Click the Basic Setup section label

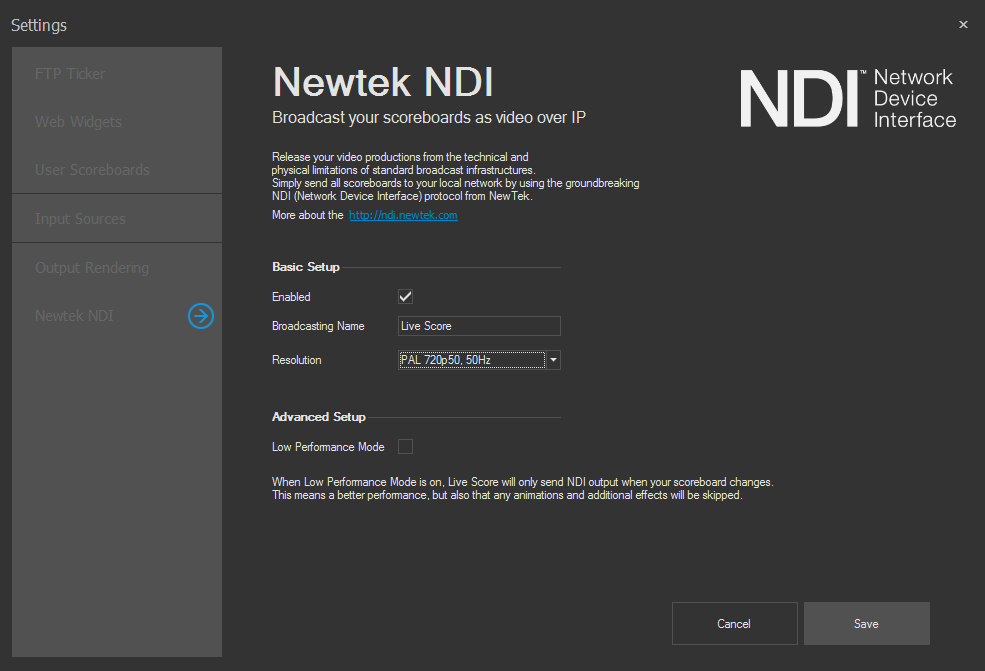(x=306, y=267)
